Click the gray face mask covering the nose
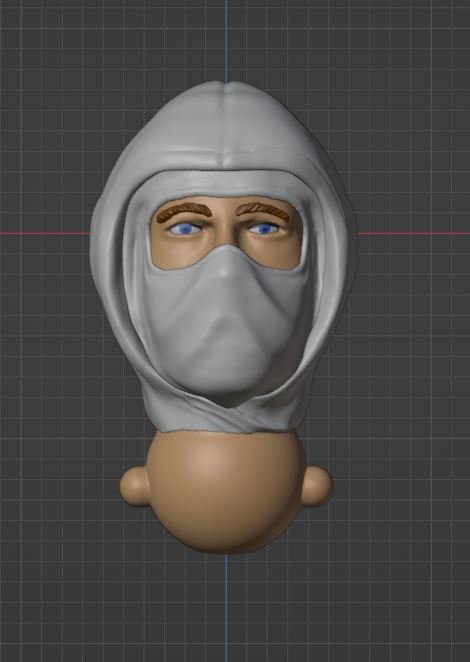Viewport: 470px width, 662px height. coord(226,321)
